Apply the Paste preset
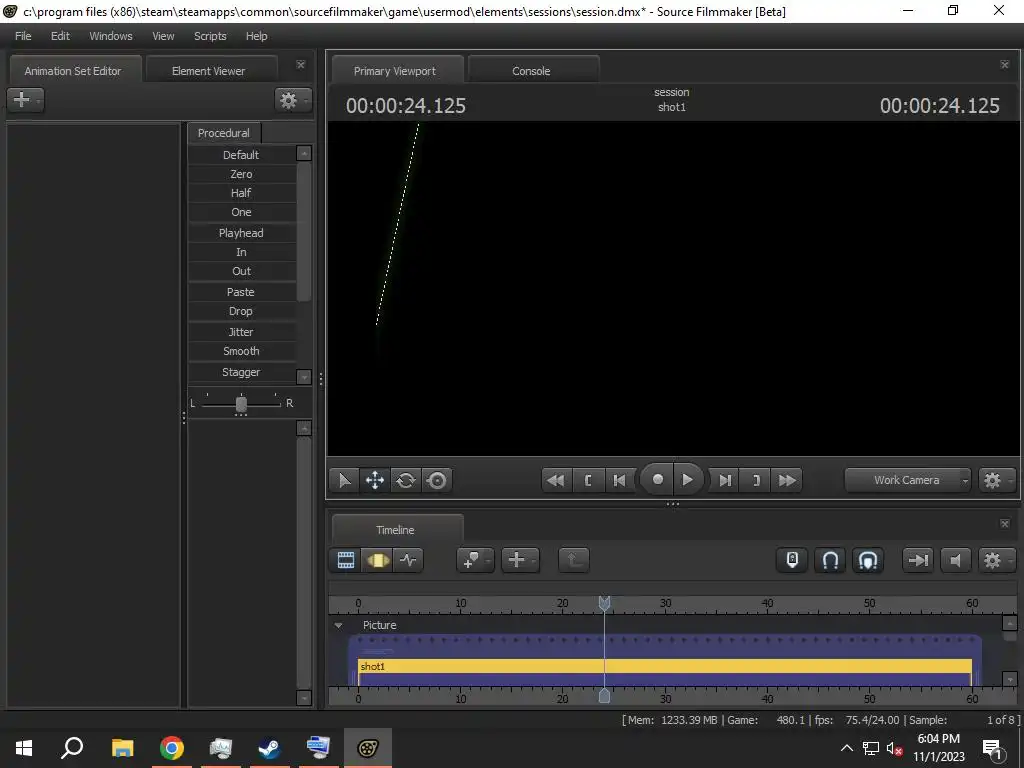The width and height of the screenshot is (1024, 768). [242, 292]
